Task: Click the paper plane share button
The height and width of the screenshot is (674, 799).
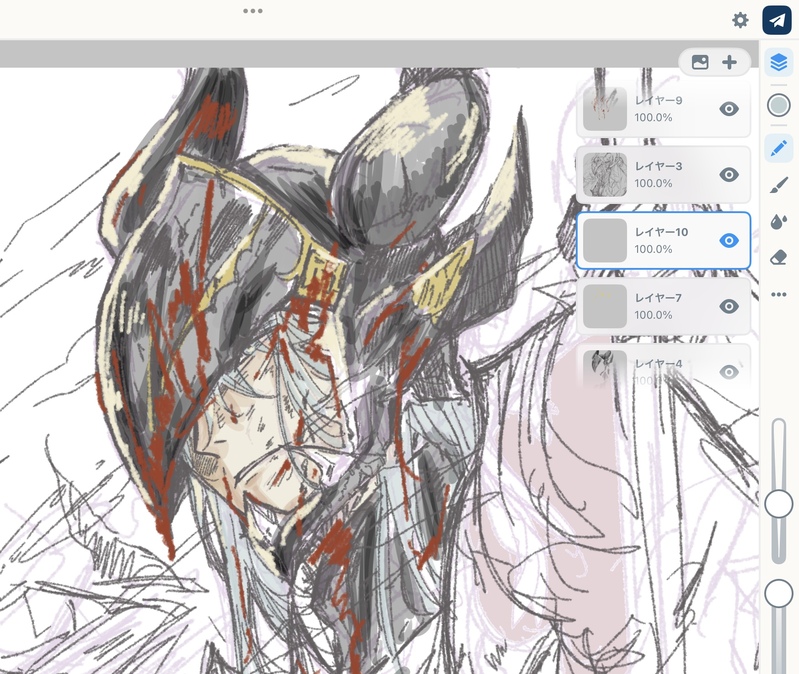Action: coord(777,20)
